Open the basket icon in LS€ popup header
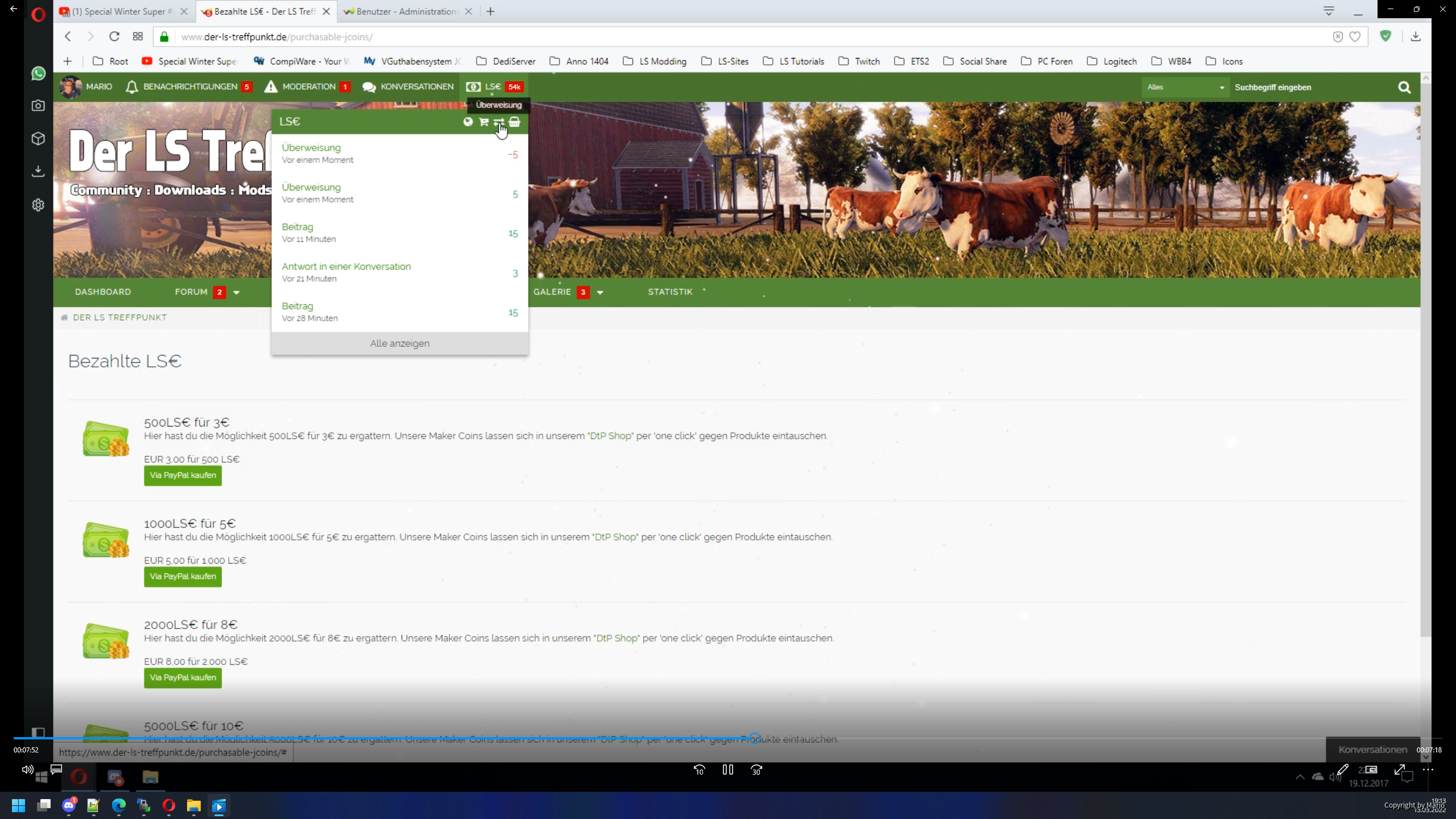Image resolution: width=1456 pixels, height=819 pixels. pyautogui.click(x=515, y=122)
